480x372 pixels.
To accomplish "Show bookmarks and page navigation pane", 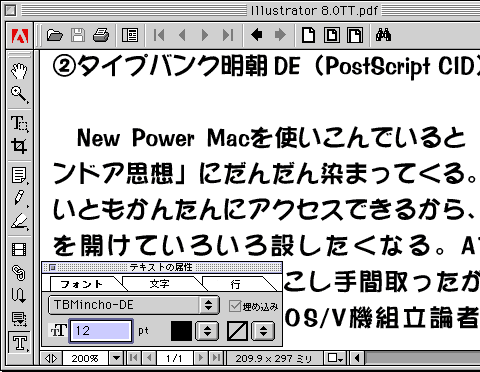I will pyautogui.click(x=130, y=35).
